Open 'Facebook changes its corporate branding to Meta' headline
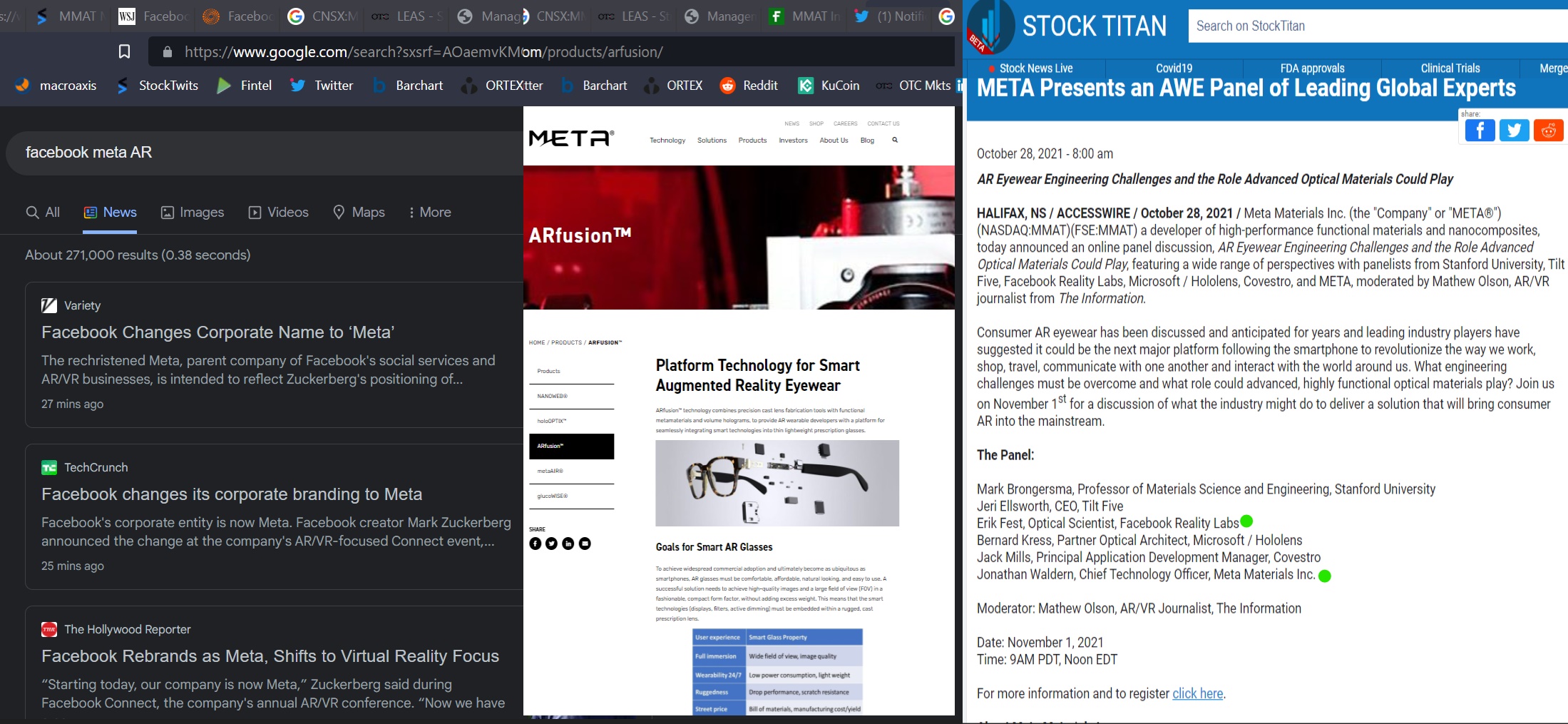This screenshot has height=724, width=1568. pos(232,494)
